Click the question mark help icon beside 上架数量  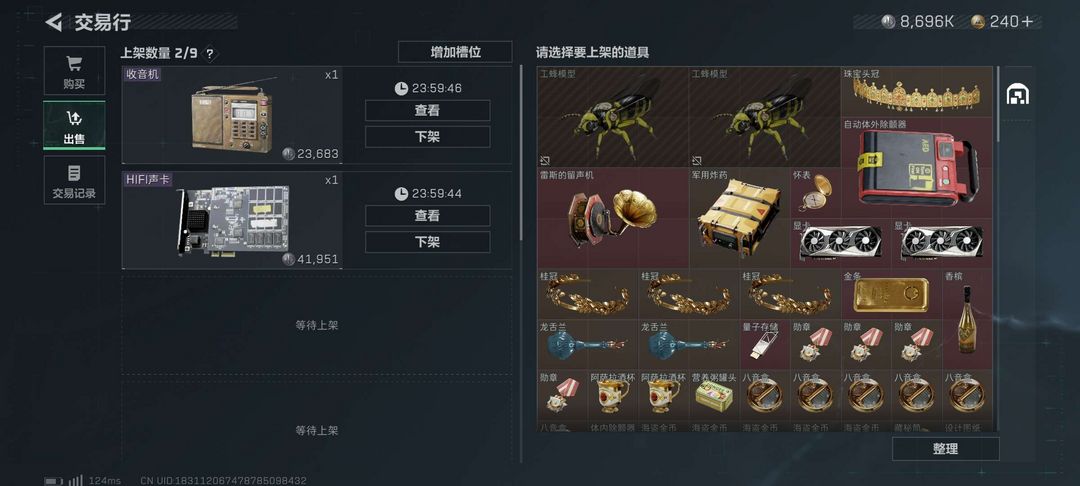tap(209, 54)
